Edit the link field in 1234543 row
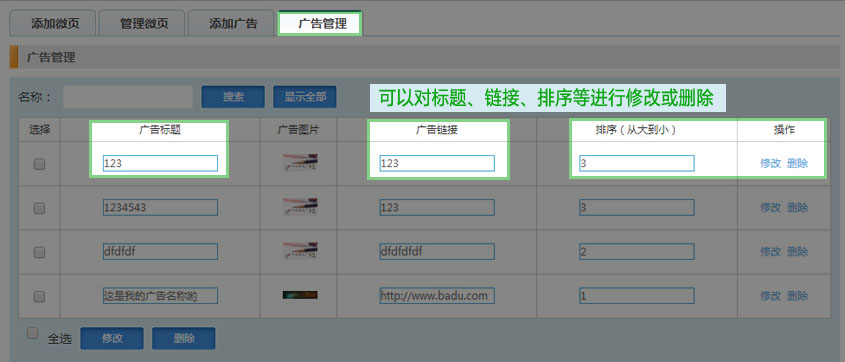 (437, 207)
